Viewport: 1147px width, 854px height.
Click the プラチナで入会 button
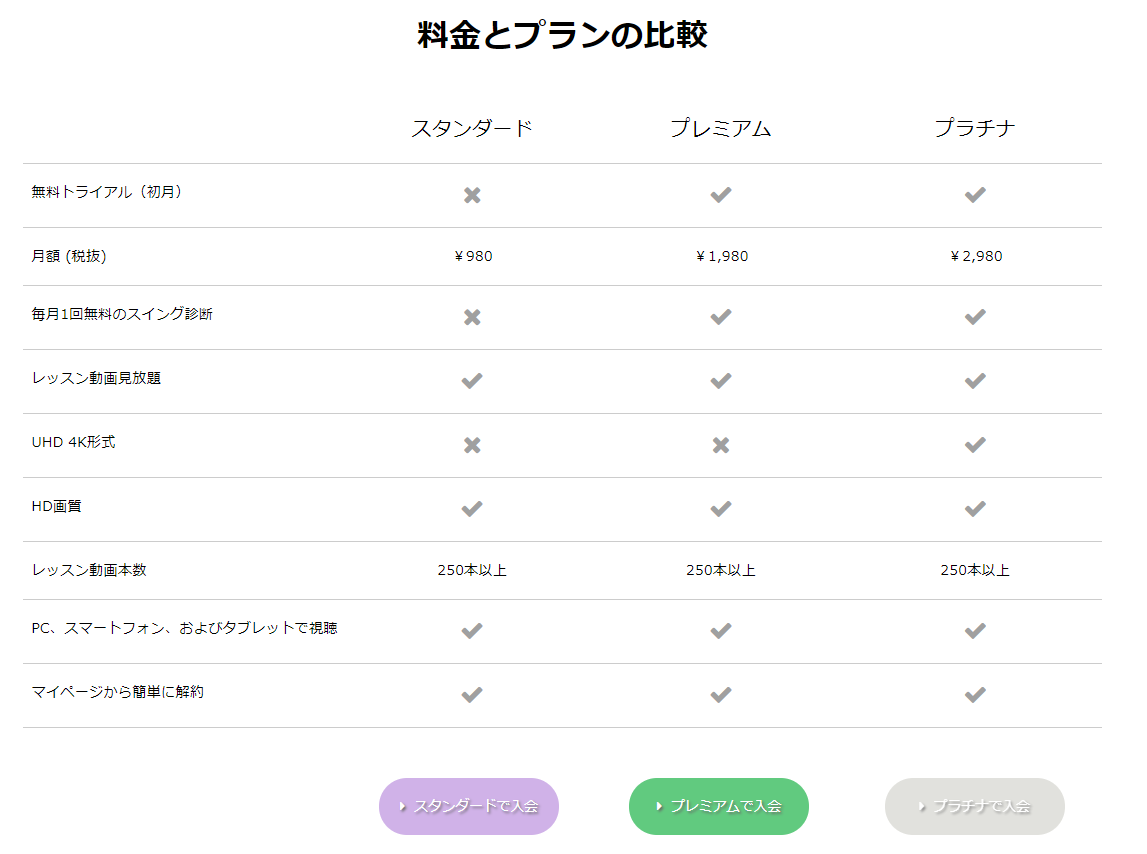[975, 806]
